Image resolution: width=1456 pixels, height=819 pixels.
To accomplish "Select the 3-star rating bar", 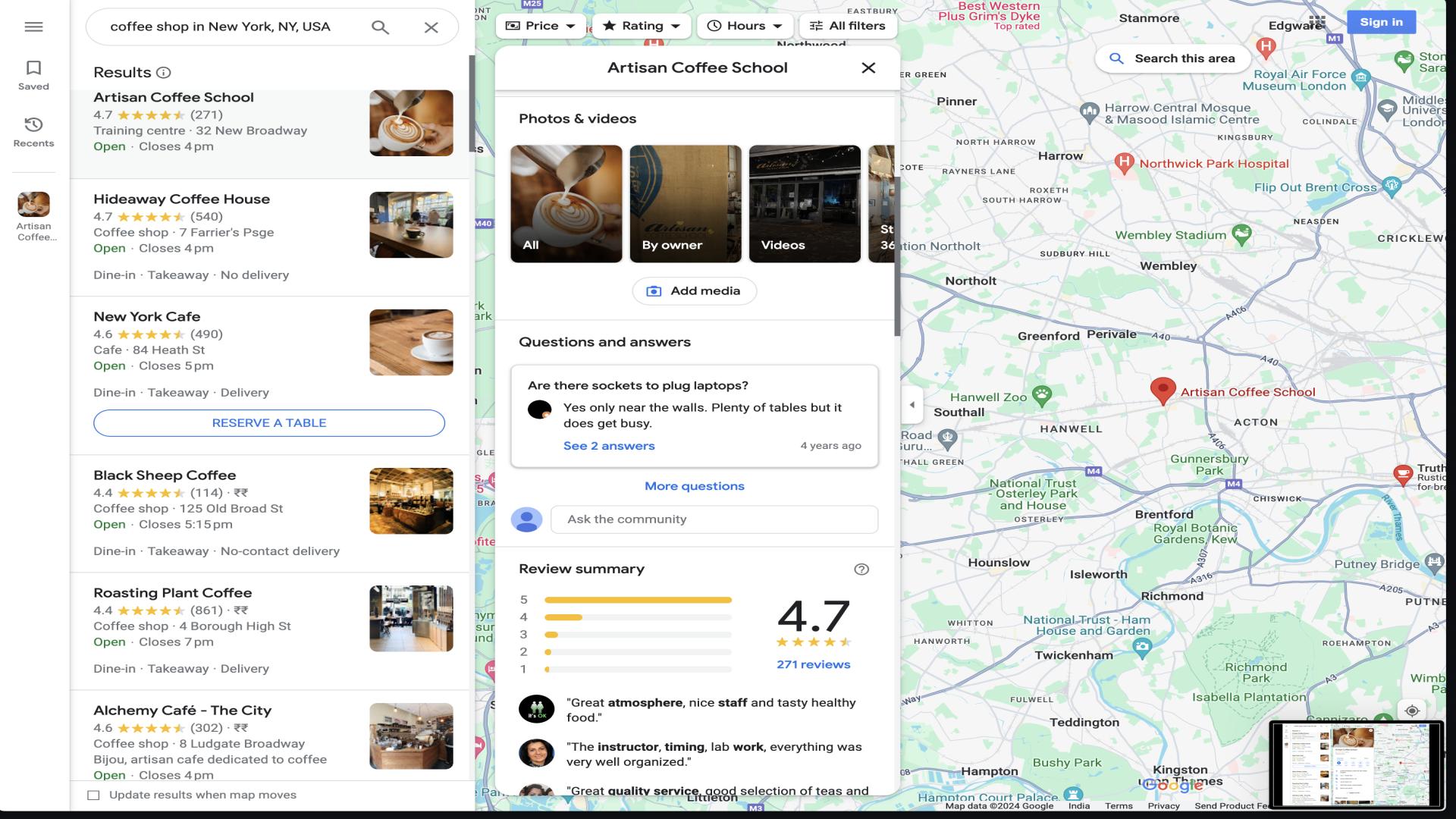I will coord(638,635).
